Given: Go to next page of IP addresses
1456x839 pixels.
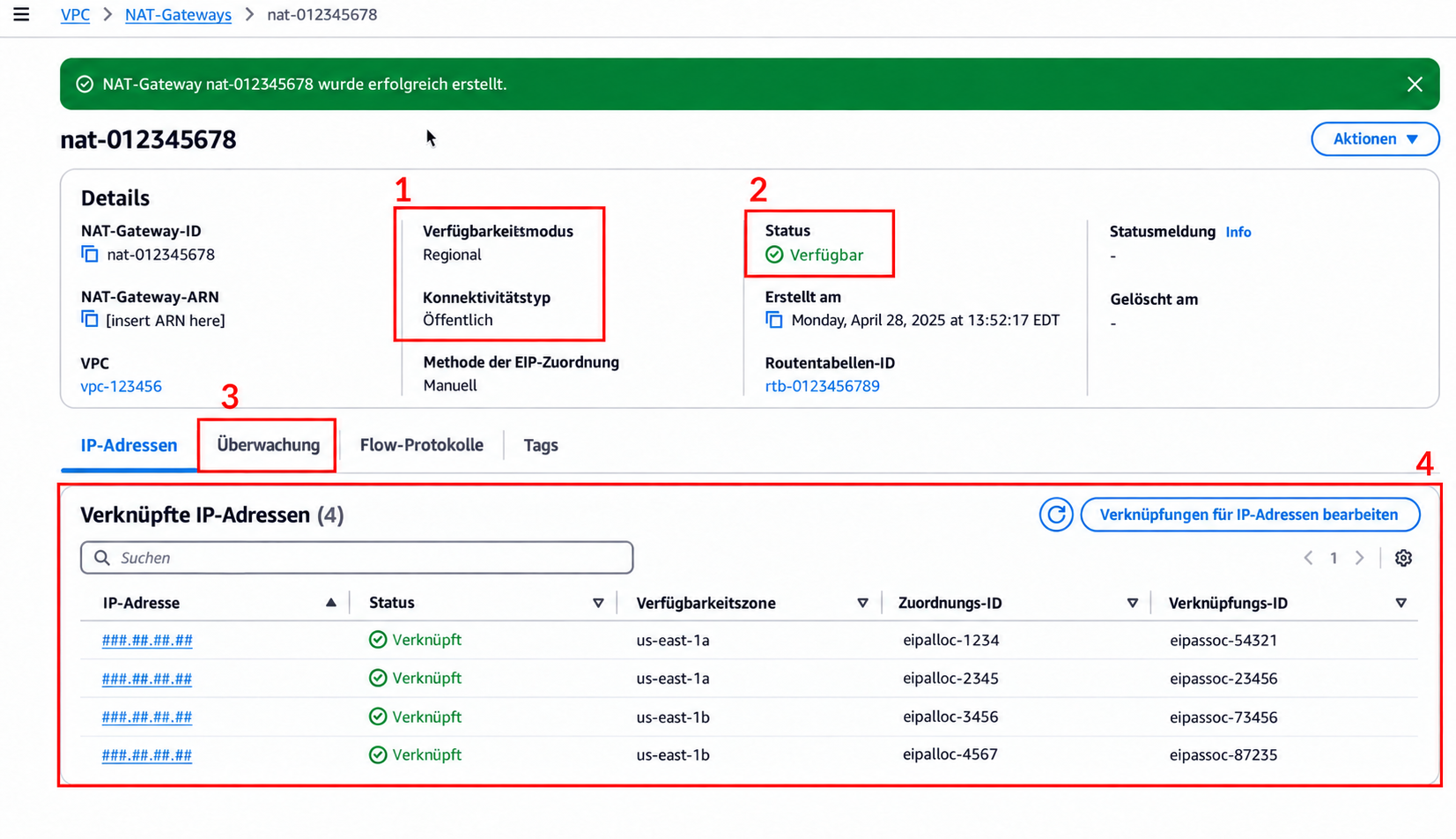Looking at the screenshot, I should coord(1359,558).
